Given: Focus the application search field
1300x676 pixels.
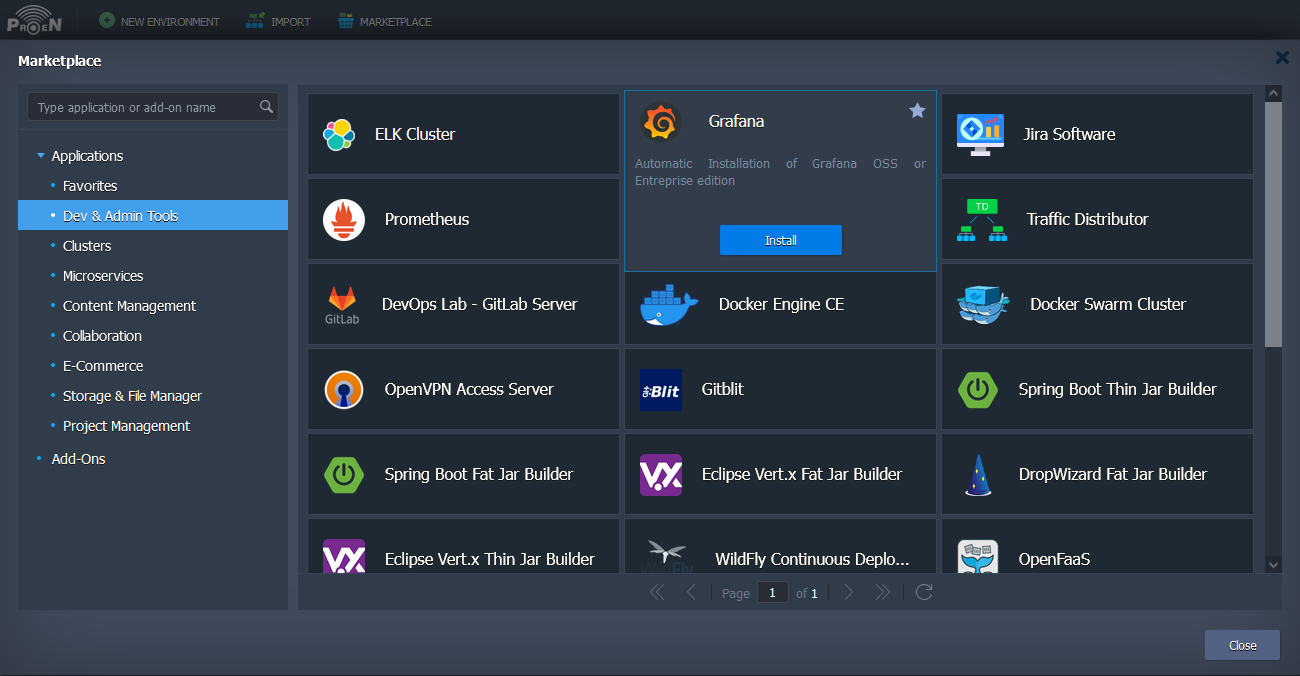Looking at the screenshot, I should click(153, 107).
